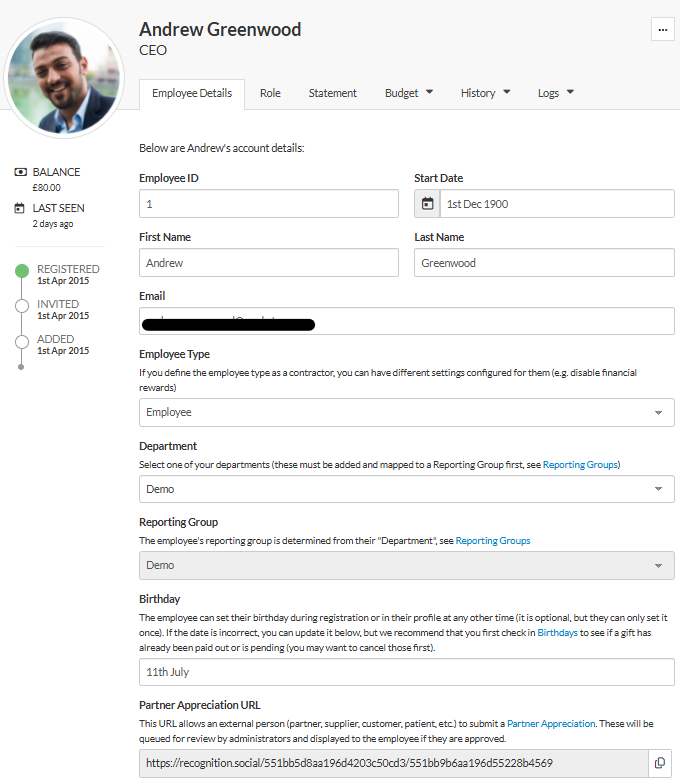The width and height of the screenshot is (680, 784).
Task: Expand the Logs tab menu
Action: point(556,93)
